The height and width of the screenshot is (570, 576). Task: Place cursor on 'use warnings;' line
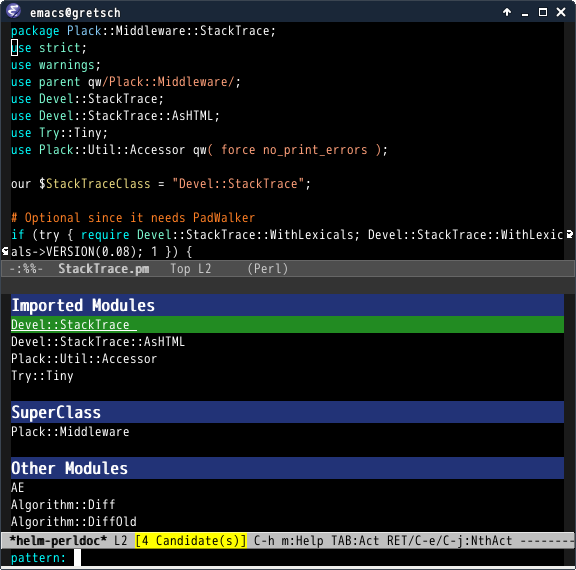pyautogui.click(x=56, y=65)
